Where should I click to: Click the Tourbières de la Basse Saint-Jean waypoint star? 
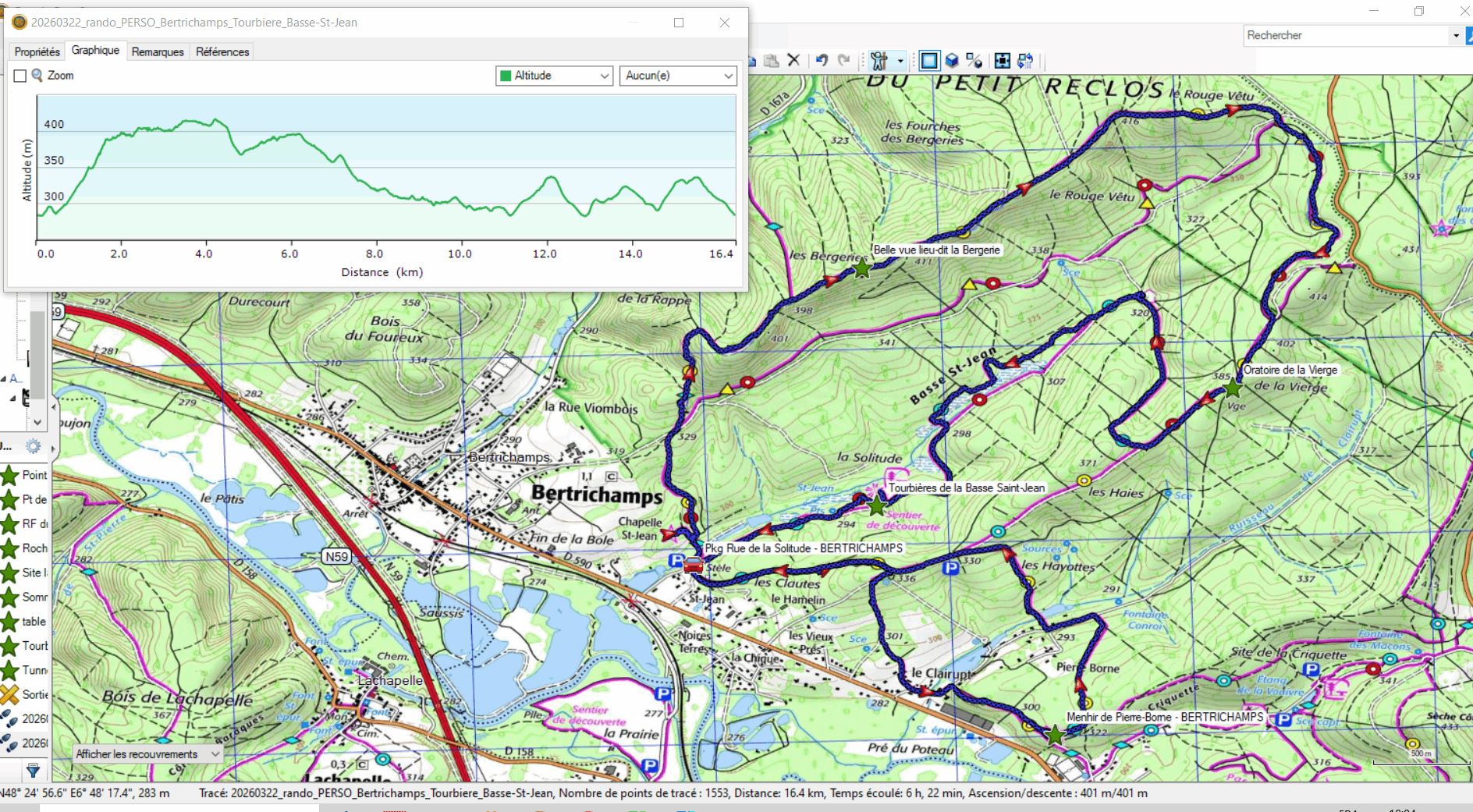click(x=877, y=506)
